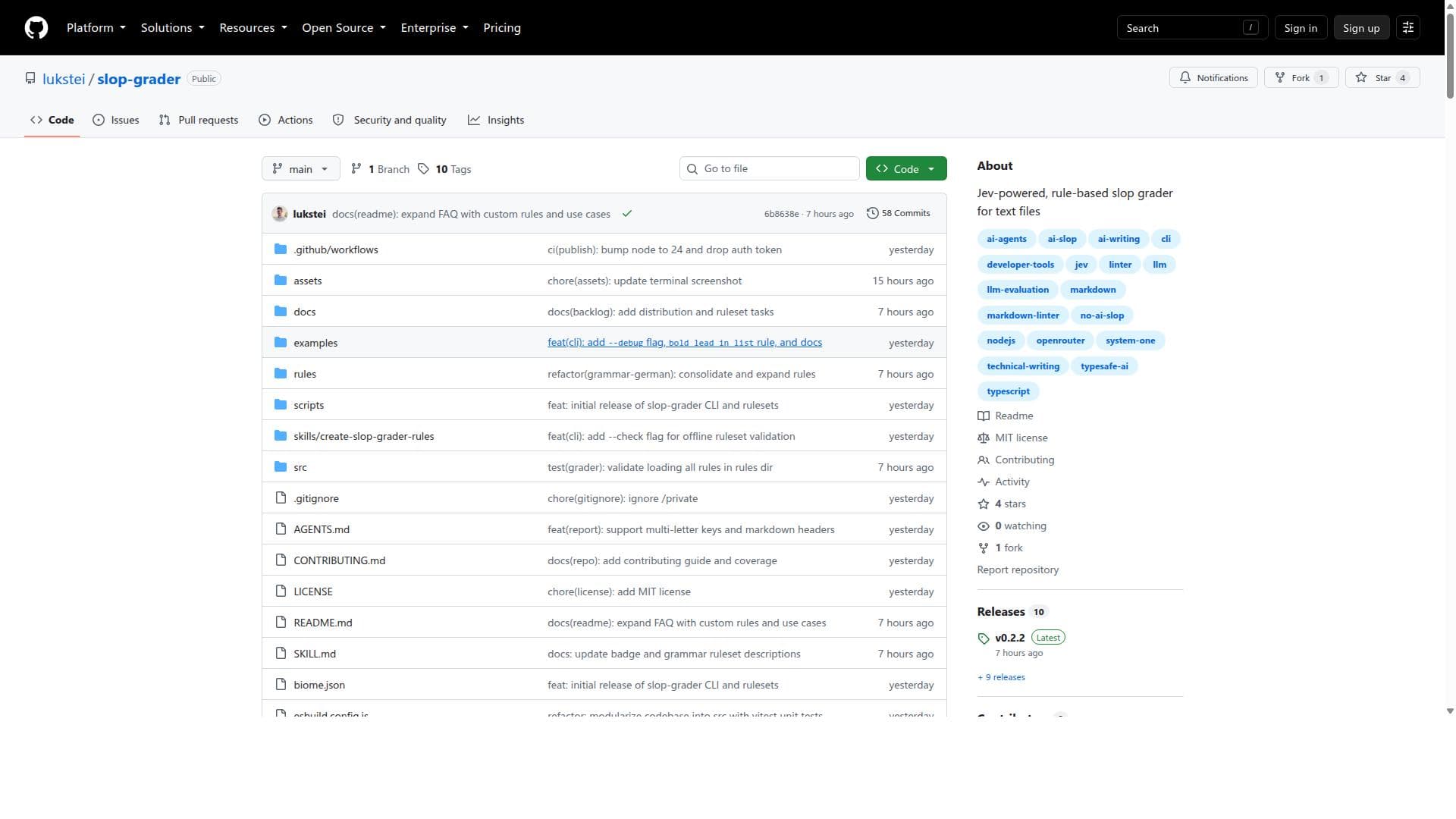Click the folder icon beside assets
This screenshot has height=819, width=1456.
coord(281,281)
